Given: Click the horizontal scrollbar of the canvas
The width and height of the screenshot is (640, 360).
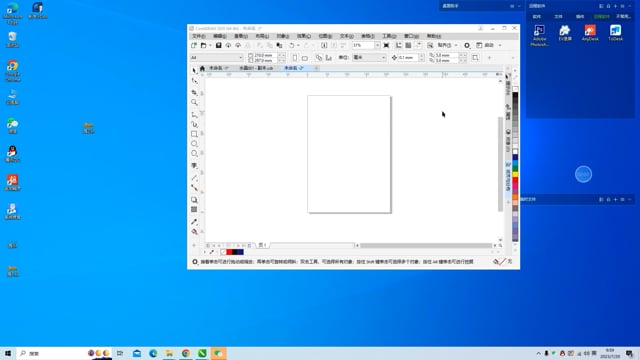Looking at the screenshot, I should [x=426, y=245].
